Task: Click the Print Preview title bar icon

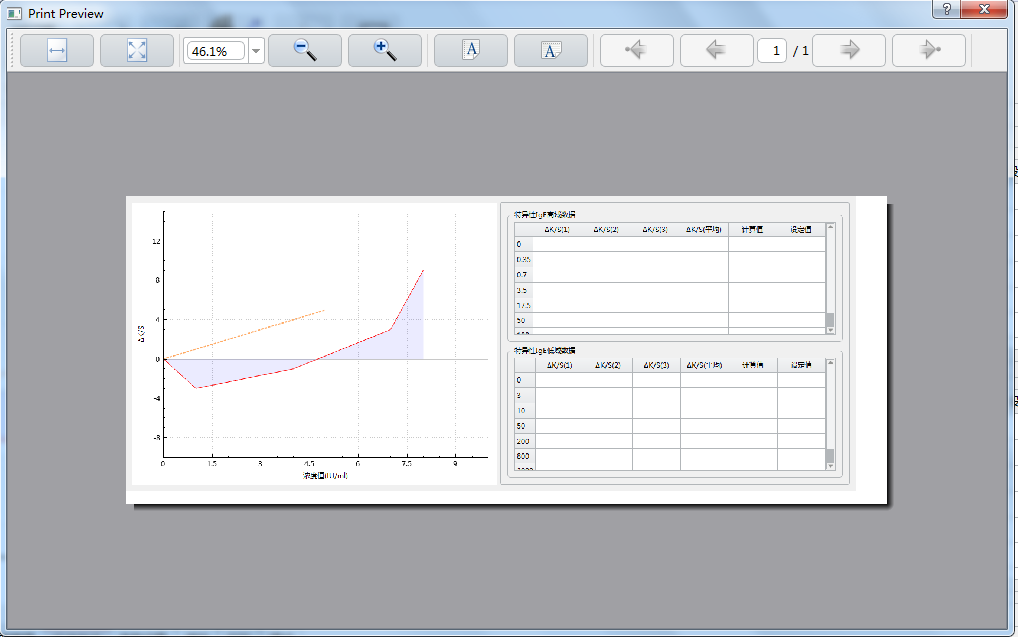Action: click(14, 14)
